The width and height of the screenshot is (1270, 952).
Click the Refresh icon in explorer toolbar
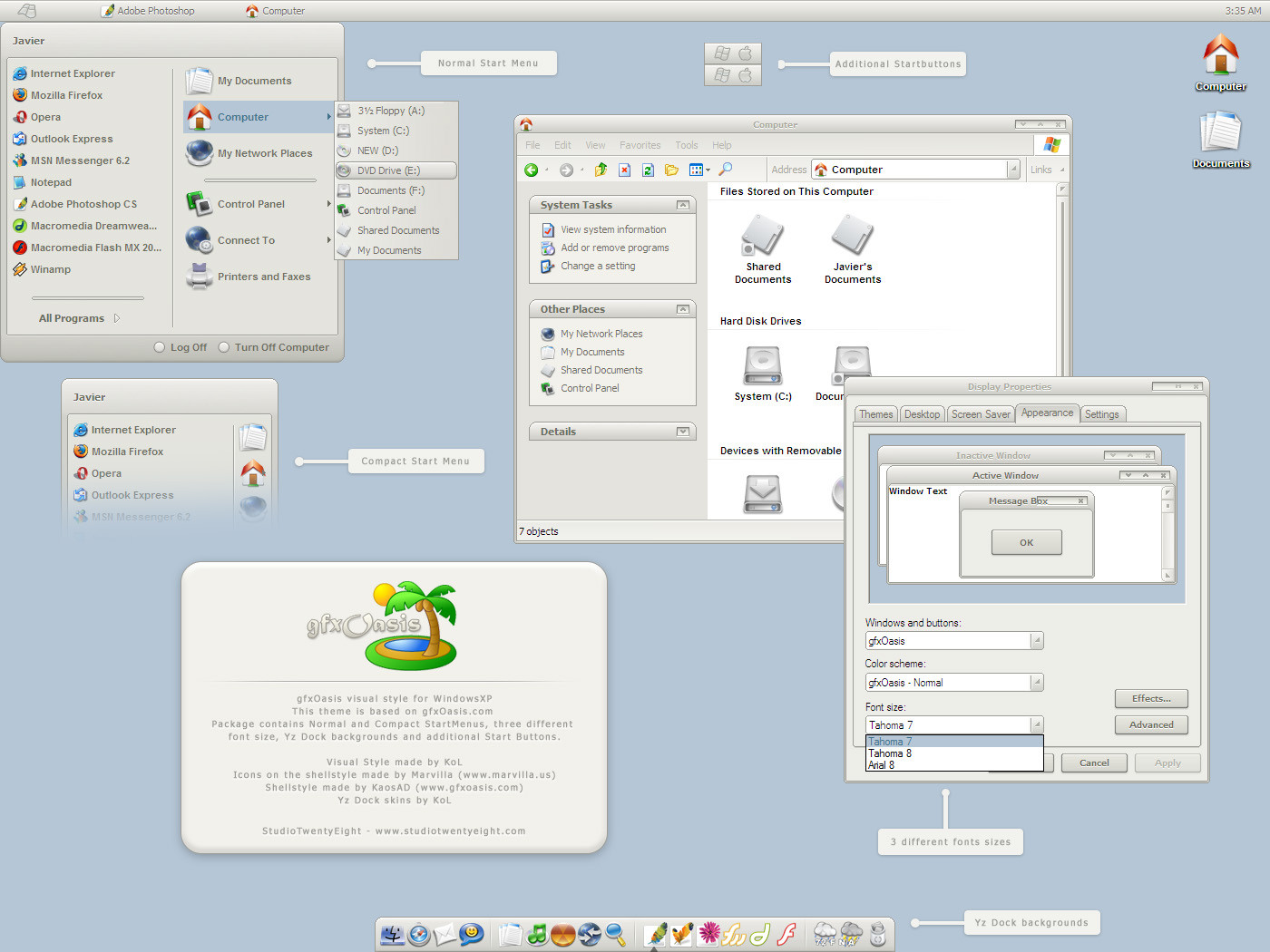click(x=648, y=170)
